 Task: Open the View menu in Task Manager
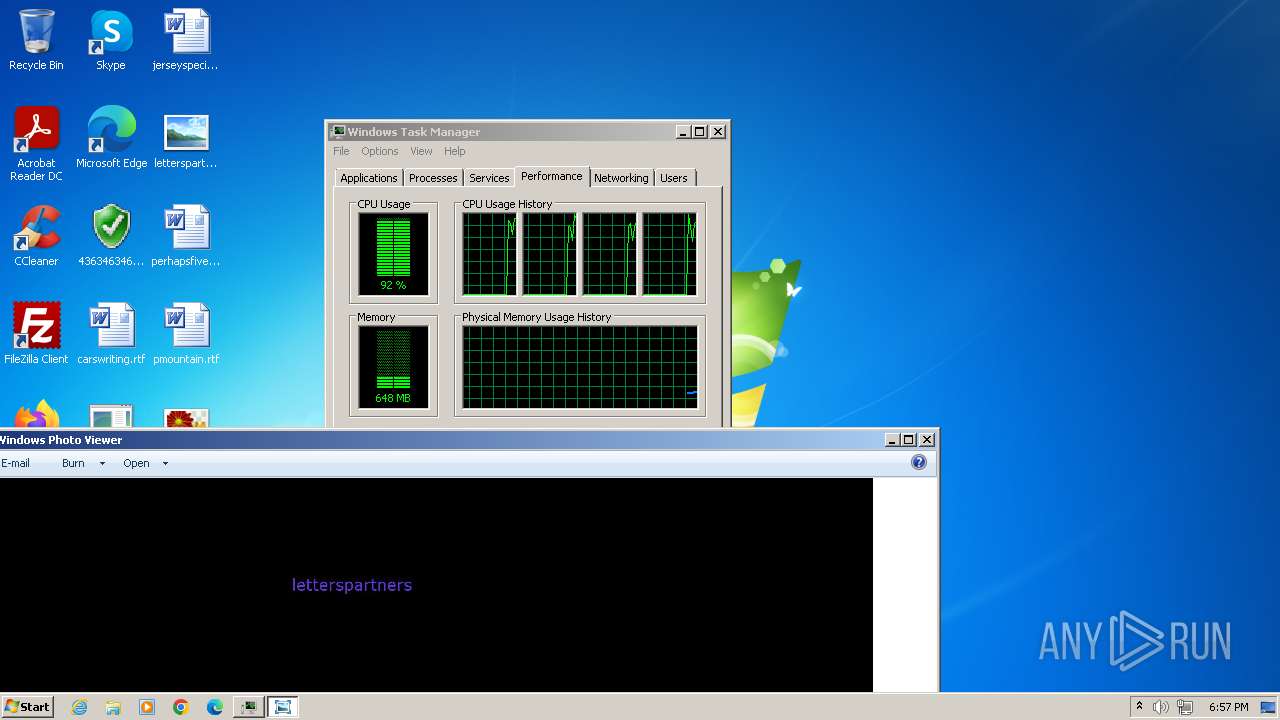[421, 151]
